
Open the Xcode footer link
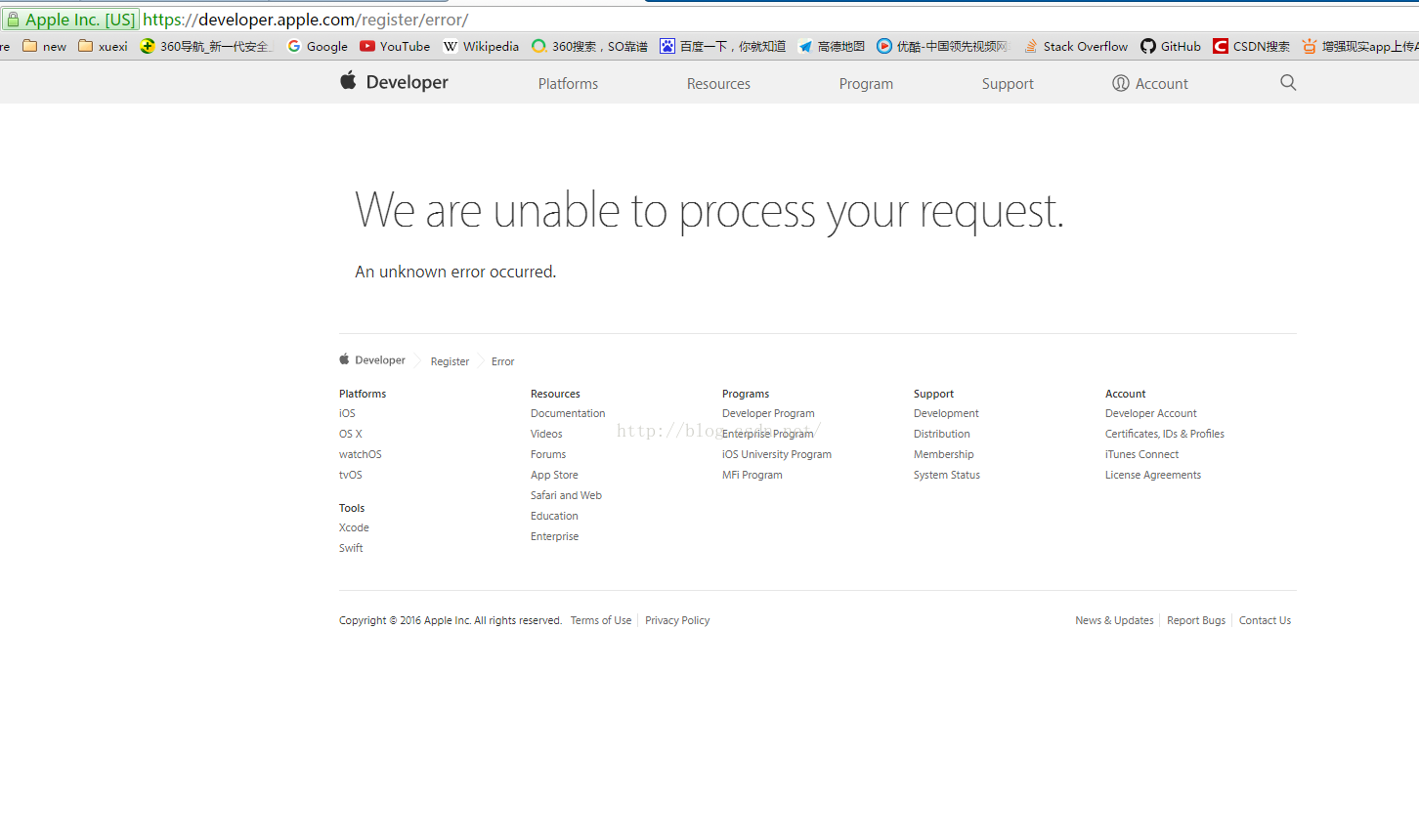coord(354,527)
